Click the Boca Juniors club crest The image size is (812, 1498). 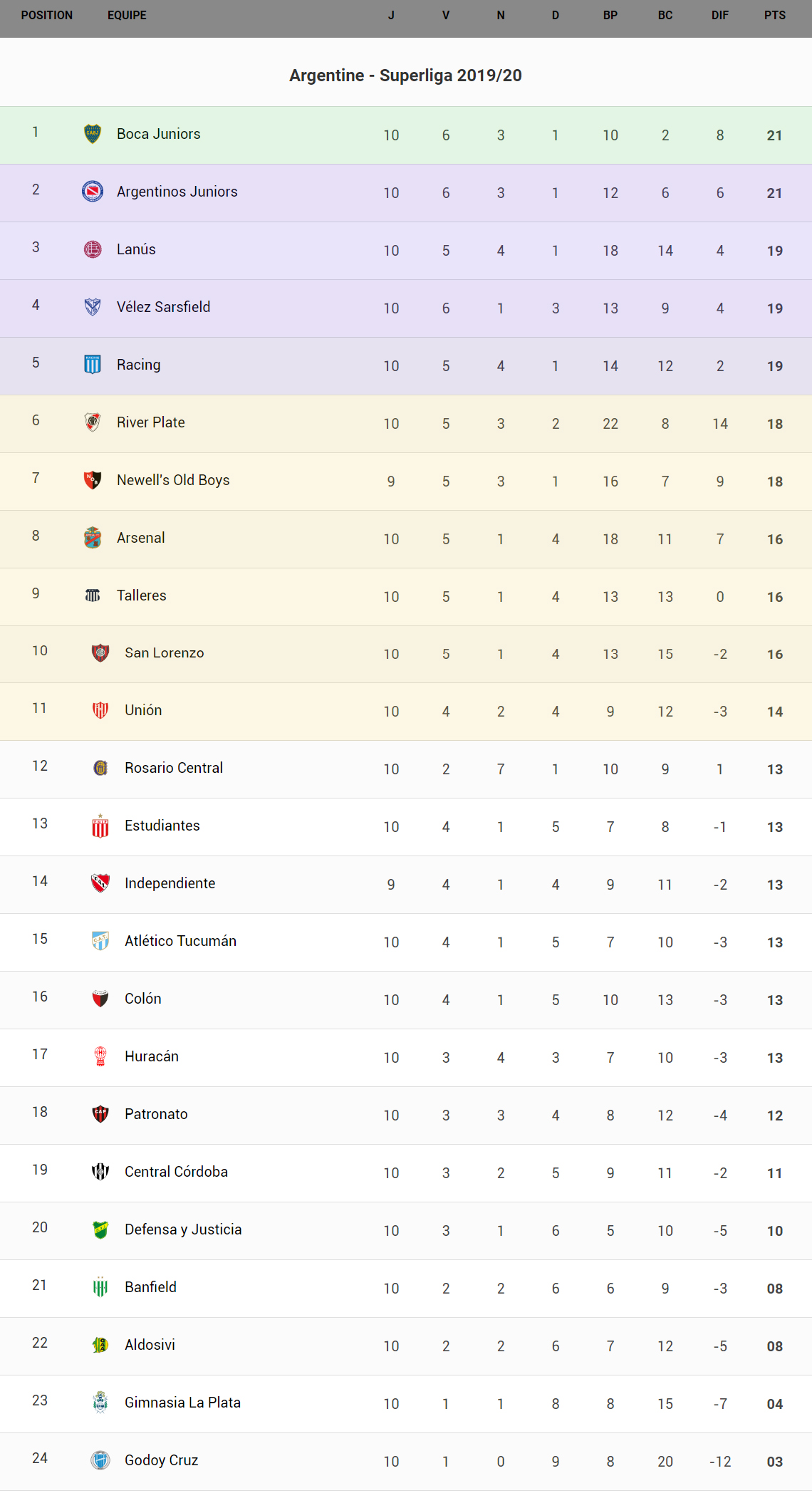[93, 134]
